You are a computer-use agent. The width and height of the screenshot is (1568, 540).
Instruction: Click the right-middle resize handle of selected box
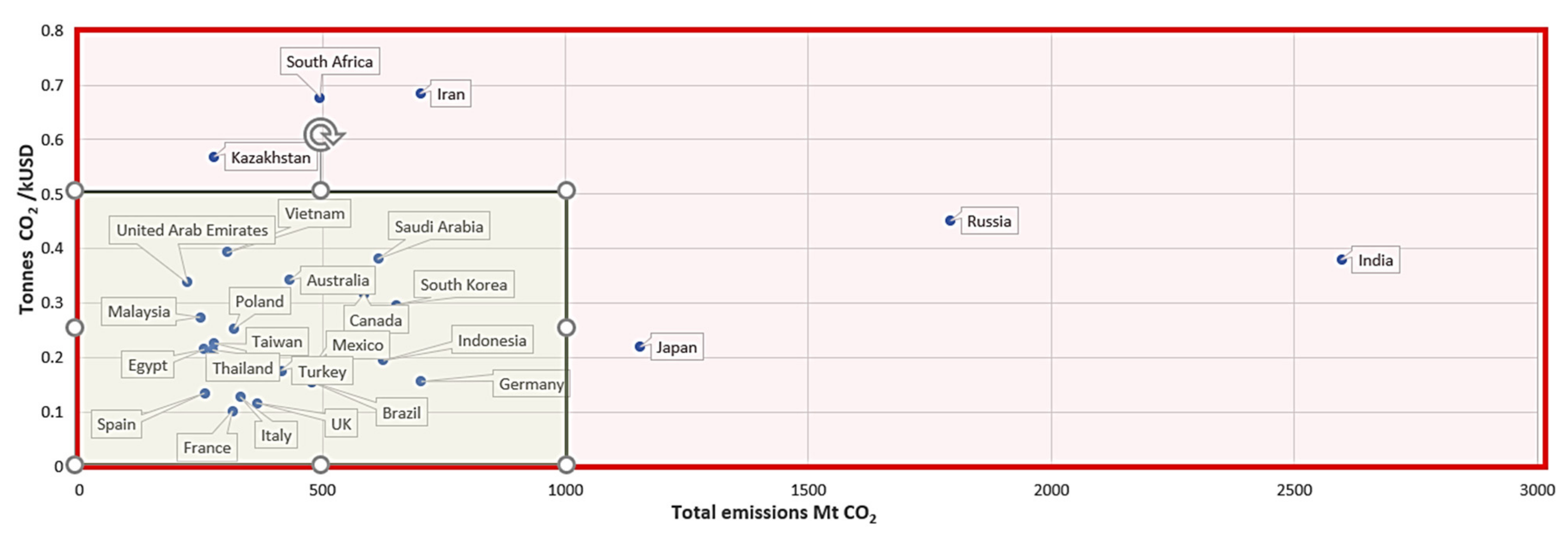tap(566, 328)
